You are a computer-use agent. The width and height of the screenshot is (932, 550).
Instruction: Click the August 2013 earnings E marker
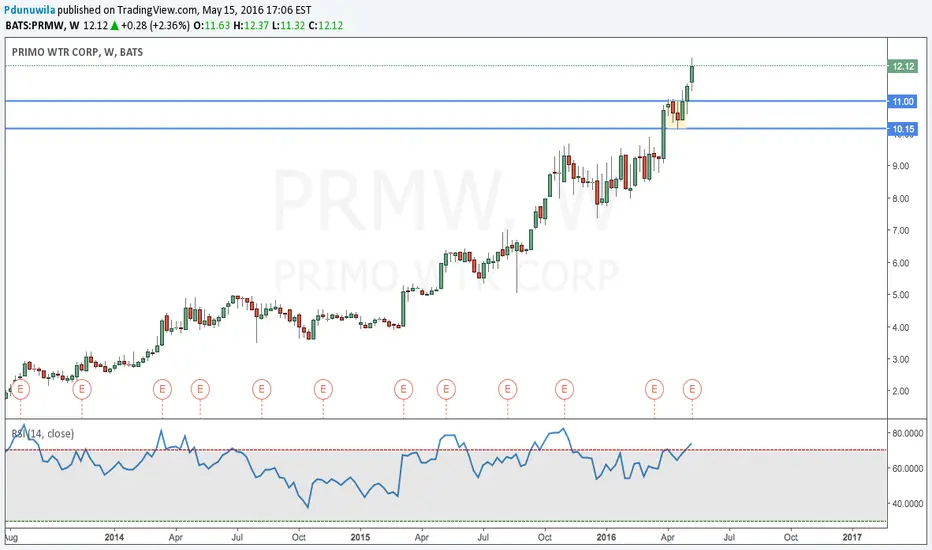[20, 389]
